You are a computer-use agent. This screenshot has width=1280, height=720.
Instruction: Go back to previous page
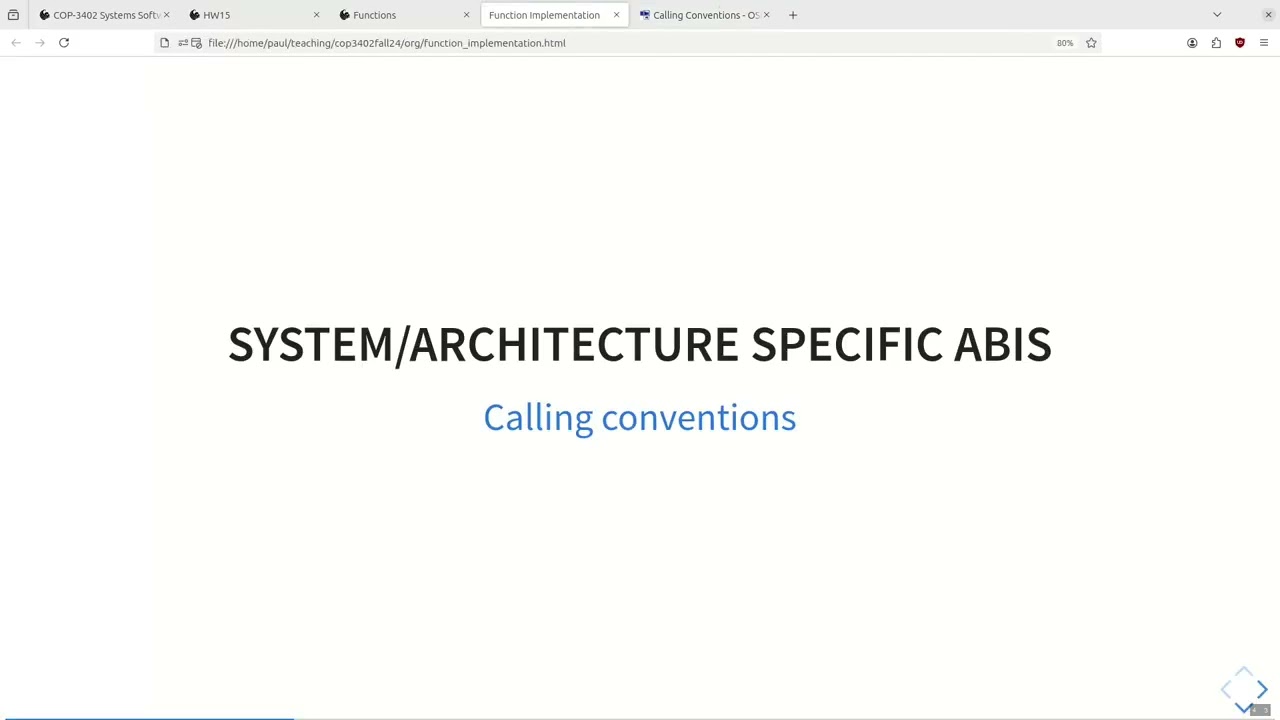pos(16,43)
